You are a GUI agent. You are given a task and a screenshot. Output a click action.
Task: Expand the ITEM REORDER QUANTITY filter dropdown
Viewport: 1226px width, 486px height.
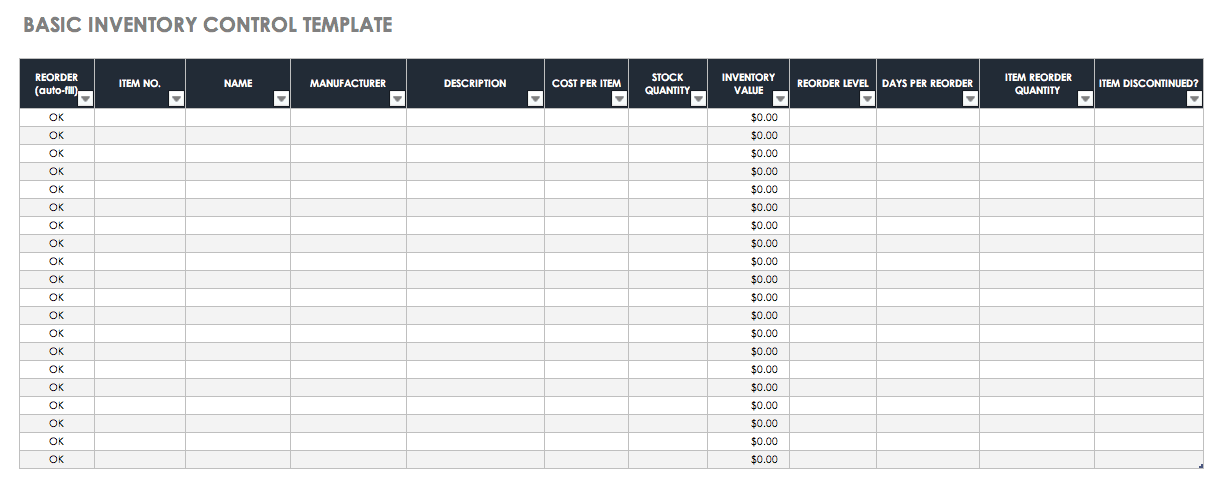coord(1085,98)
